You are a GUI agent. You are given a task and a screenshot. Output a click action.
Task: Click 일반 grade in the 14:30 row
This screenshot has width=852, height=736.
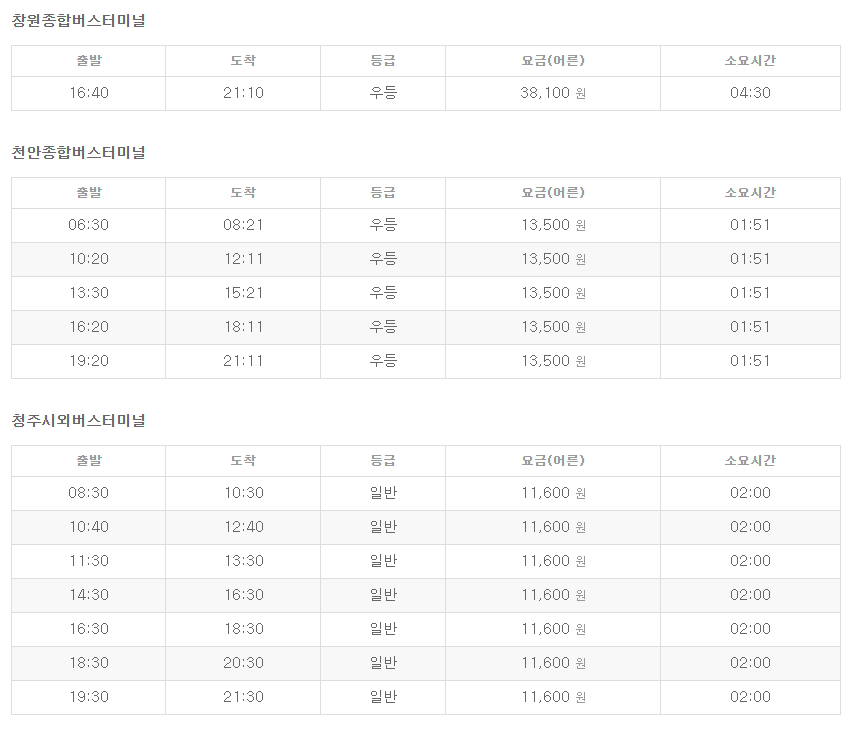tap(383, 595)
